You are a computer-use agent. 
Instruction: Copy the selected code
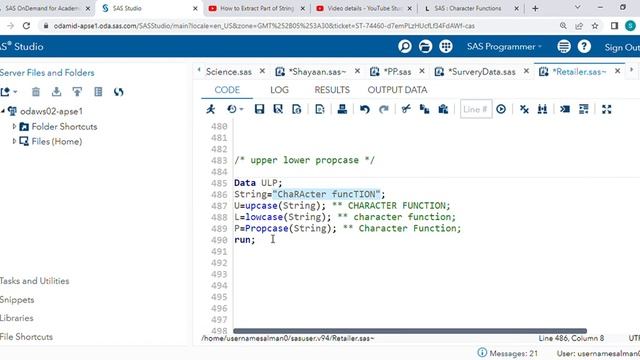pos(424,109)
